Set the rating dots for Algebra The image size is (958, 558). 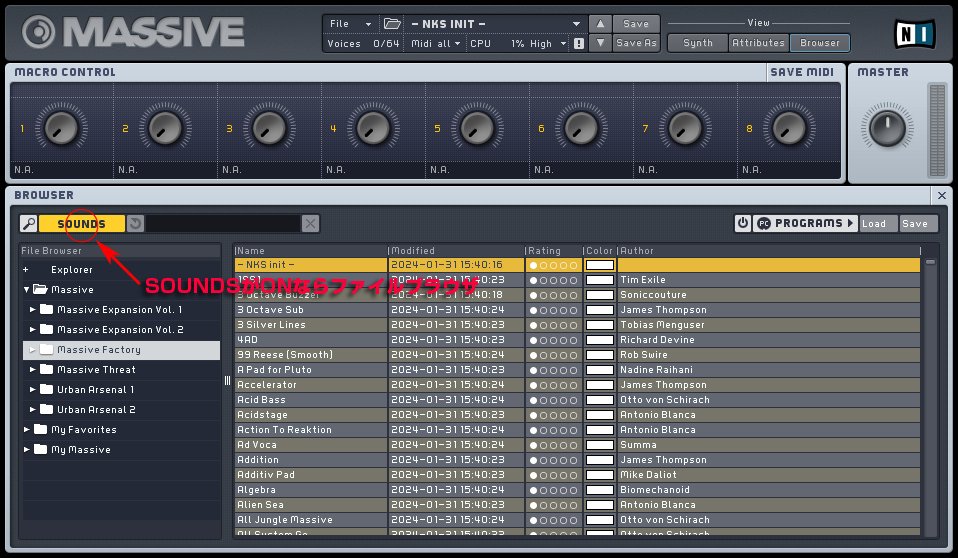pos(554,490)
